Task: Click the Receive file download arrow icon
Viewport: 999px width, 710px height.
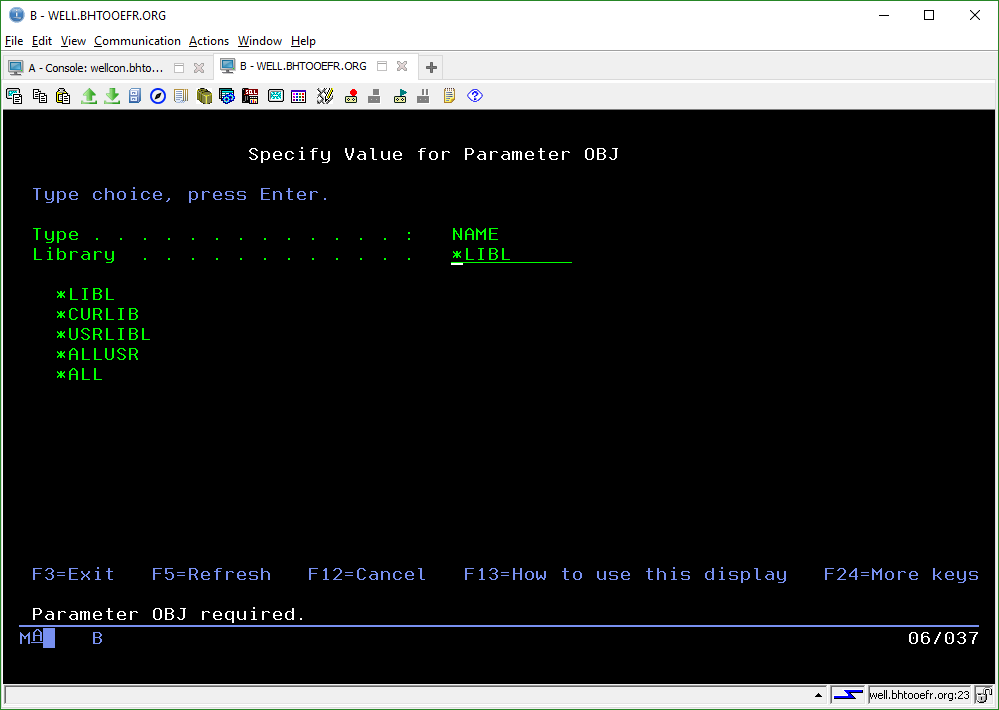Action: (112, 96)
